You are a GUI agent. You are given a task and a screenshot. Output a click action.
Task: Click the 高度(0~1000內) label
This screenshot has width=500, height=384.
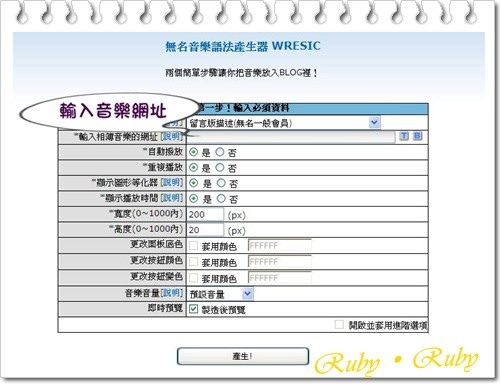click(x=146, y=229)
